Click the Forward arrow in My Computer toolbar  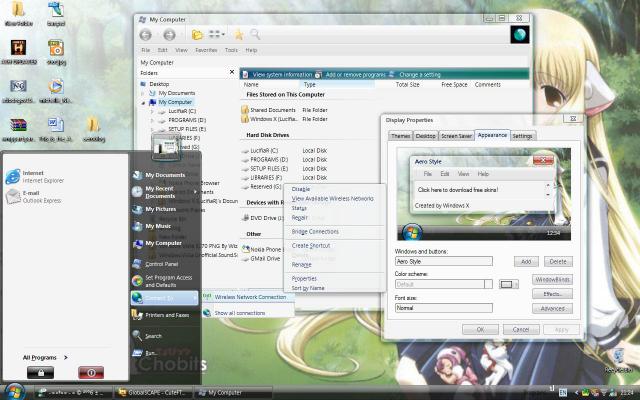(x=169, y=35)
